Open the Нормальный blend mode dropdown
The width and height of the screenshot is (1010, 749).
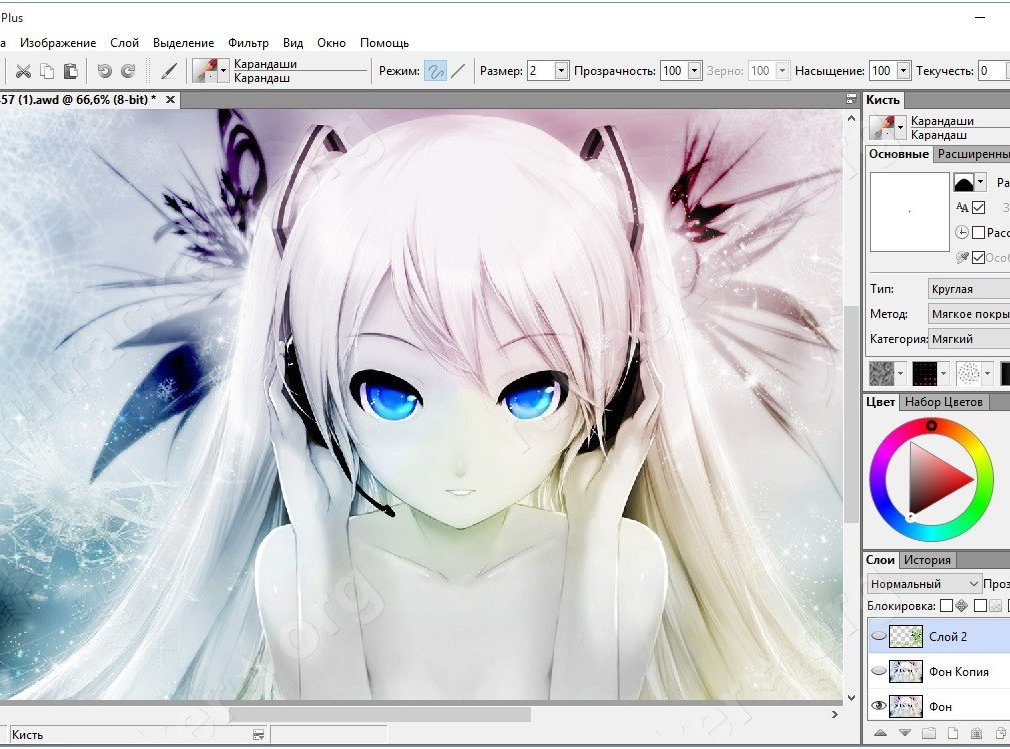click(x=924, y=583)
